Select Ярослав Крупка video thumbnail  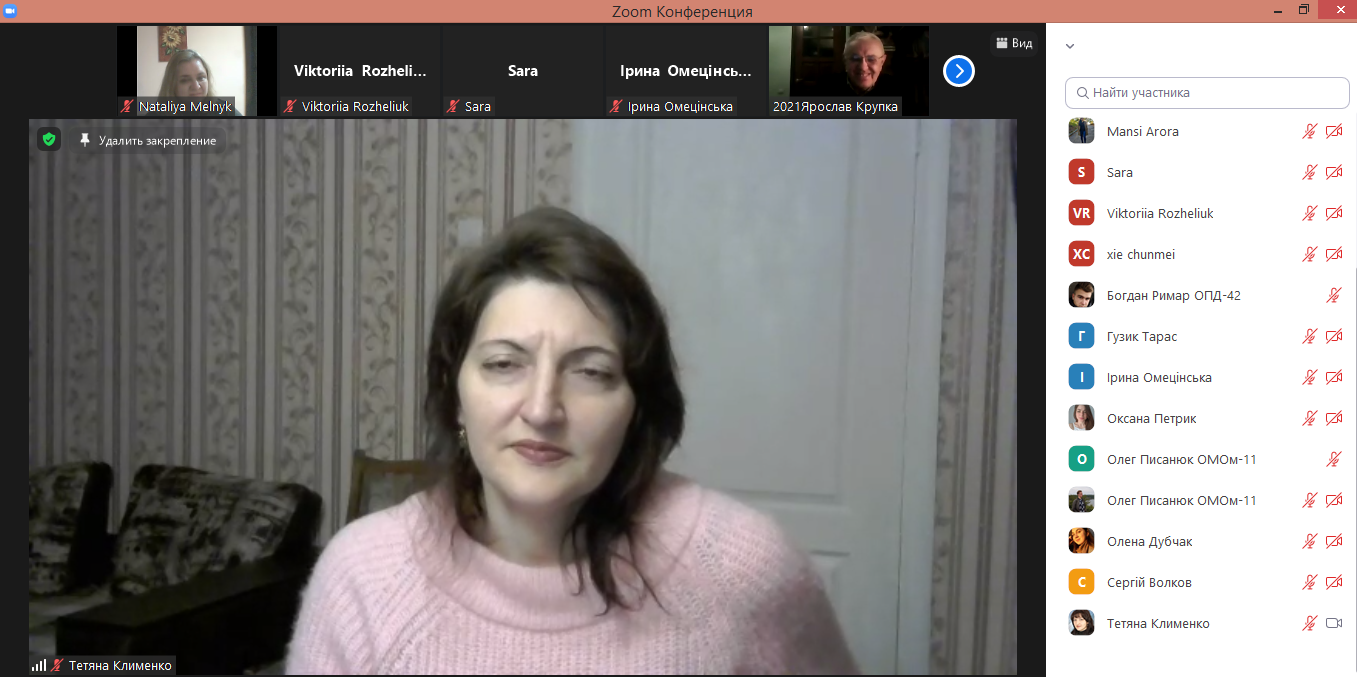[849, 71]
